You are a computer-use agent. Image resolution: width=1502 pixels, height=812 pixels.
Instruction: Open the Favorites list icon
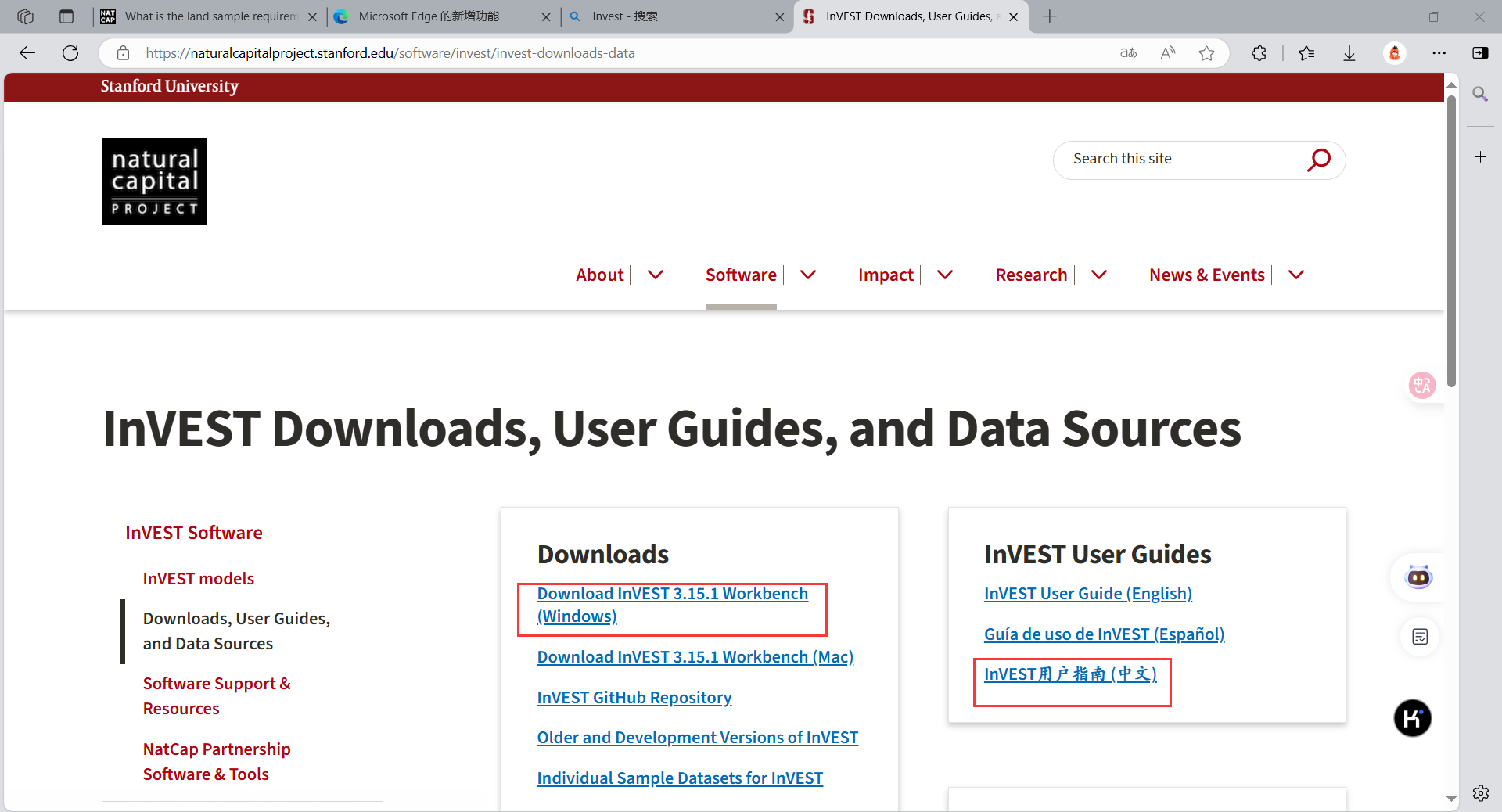1306,53
